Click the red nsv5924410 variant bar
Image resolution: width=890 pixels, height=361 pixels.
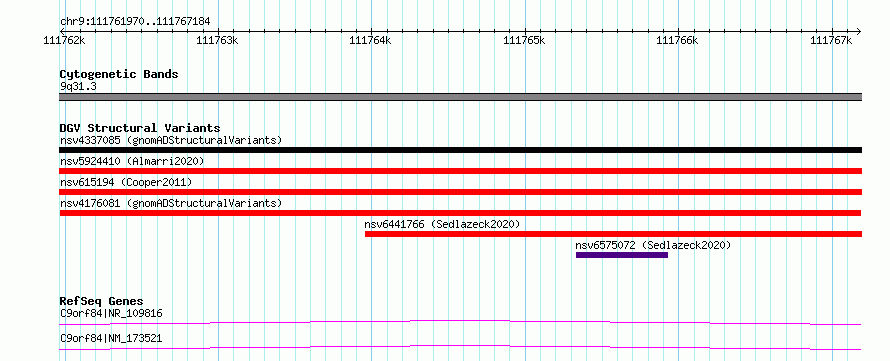[x=460, y=171]
